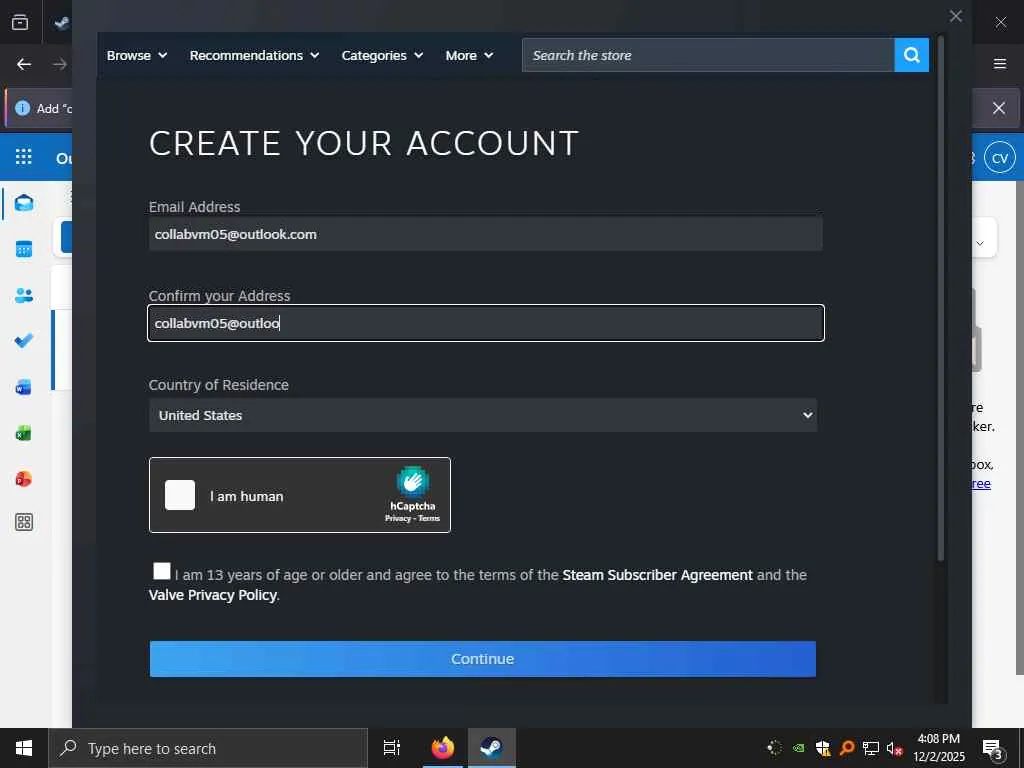This screenshot has height=768, width=1024.
Task: Tick the 13 years of age agreement checkbox
Action: (161, 571)
